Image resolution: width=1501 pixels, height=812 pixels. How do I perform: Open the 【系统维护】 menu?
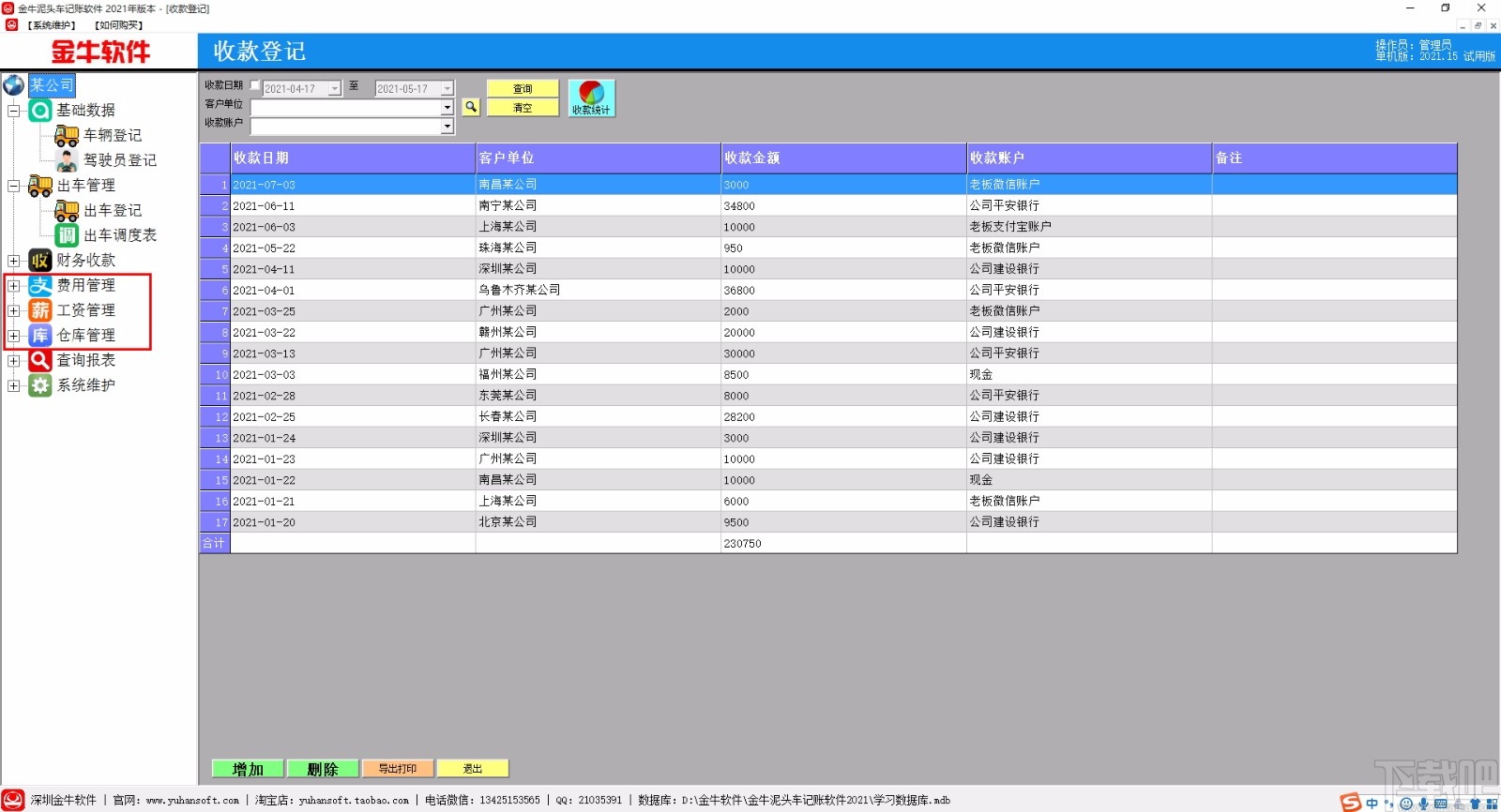click(x=52, y=25)
